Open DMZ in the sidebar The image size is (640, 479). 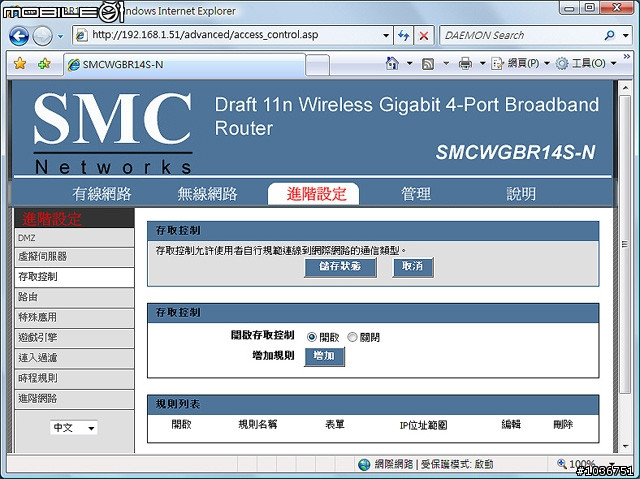tap(74, 238)
